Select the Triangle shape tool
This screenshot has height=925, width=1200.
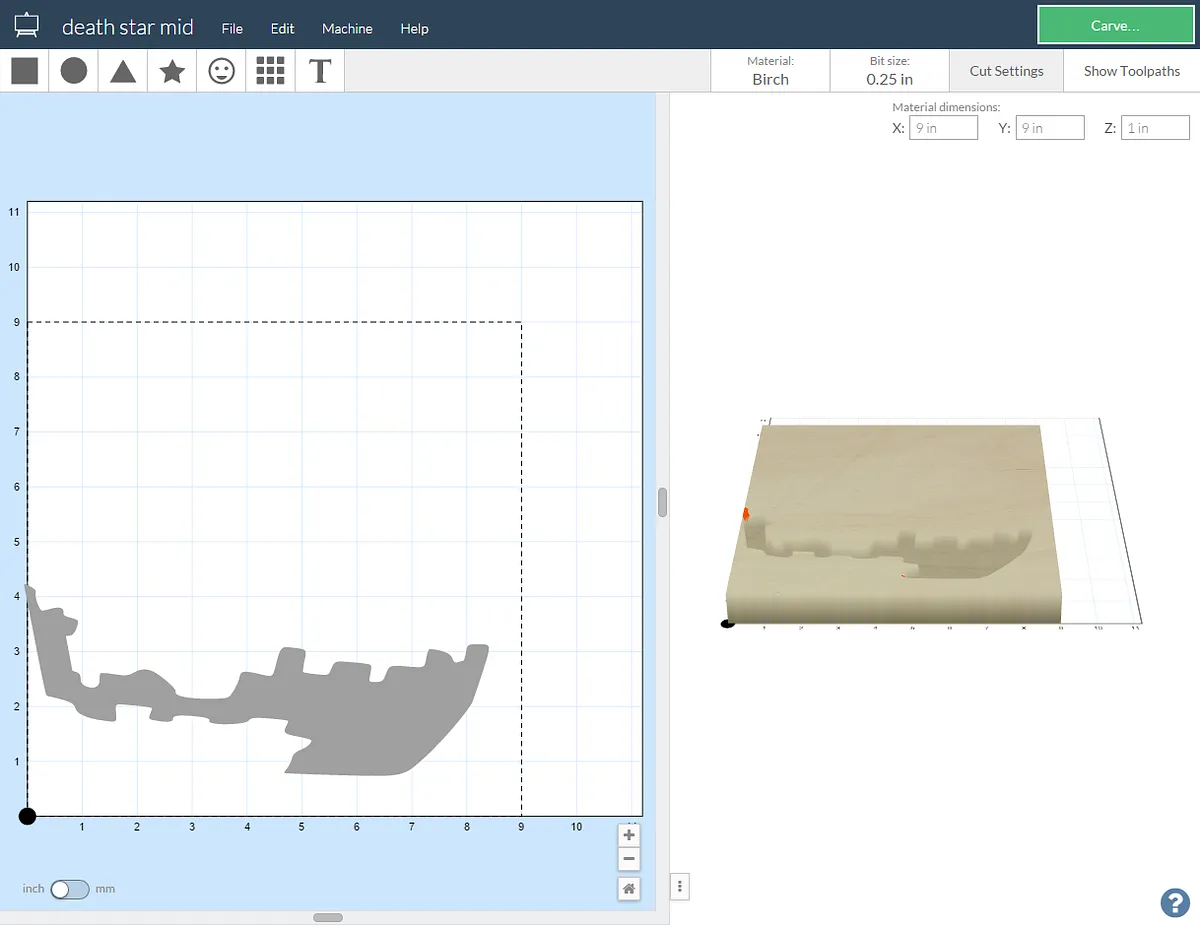click(x=123, y=71)
